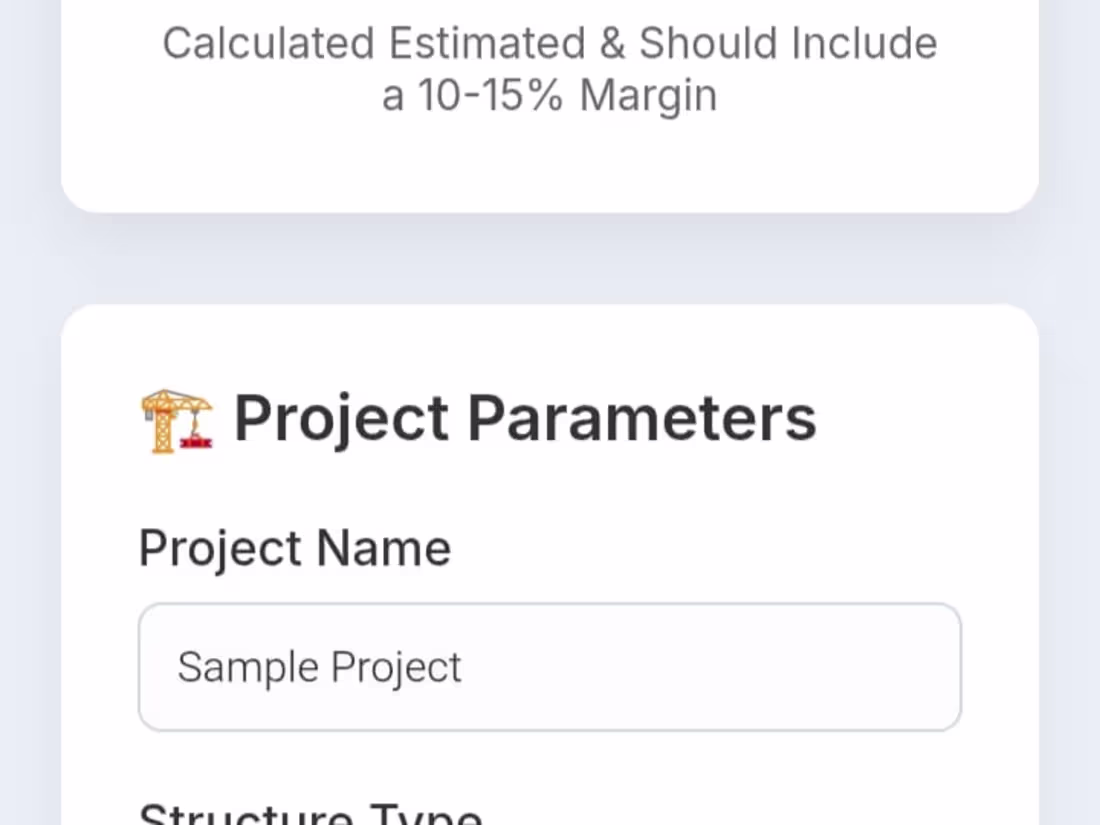The image size is (1100, 825).
Task: Collapse the Project Parameters section
Action: point(524,417)
